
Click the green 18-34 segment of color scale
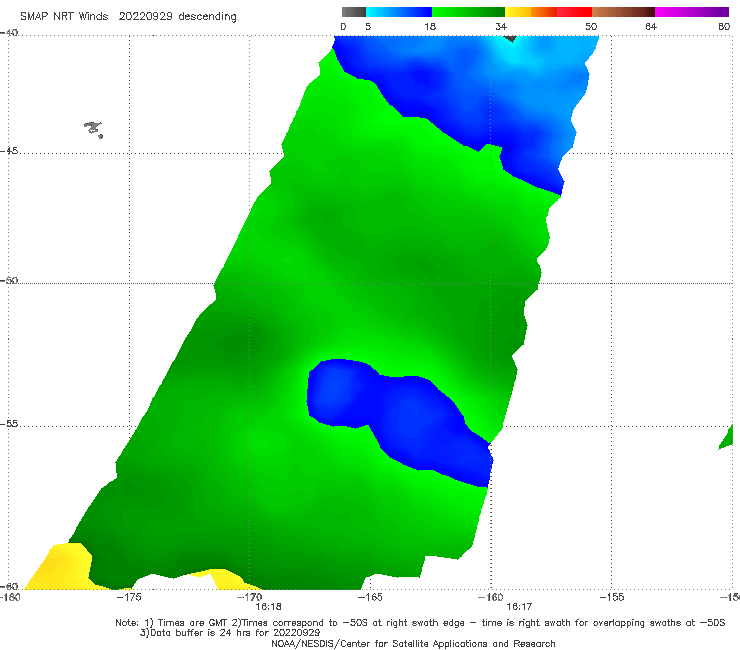pos(468,12)
